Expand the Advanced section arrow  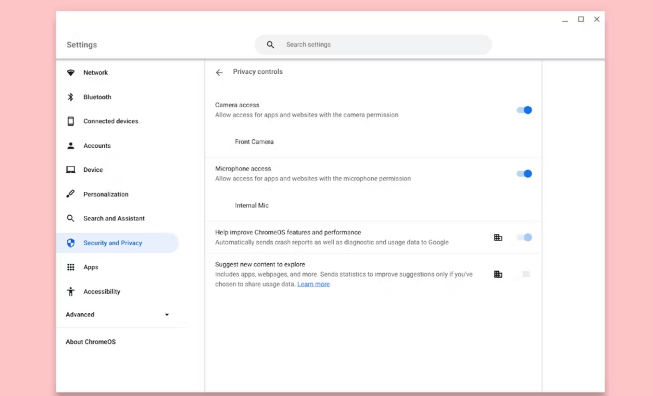click(x=167, y=315)
